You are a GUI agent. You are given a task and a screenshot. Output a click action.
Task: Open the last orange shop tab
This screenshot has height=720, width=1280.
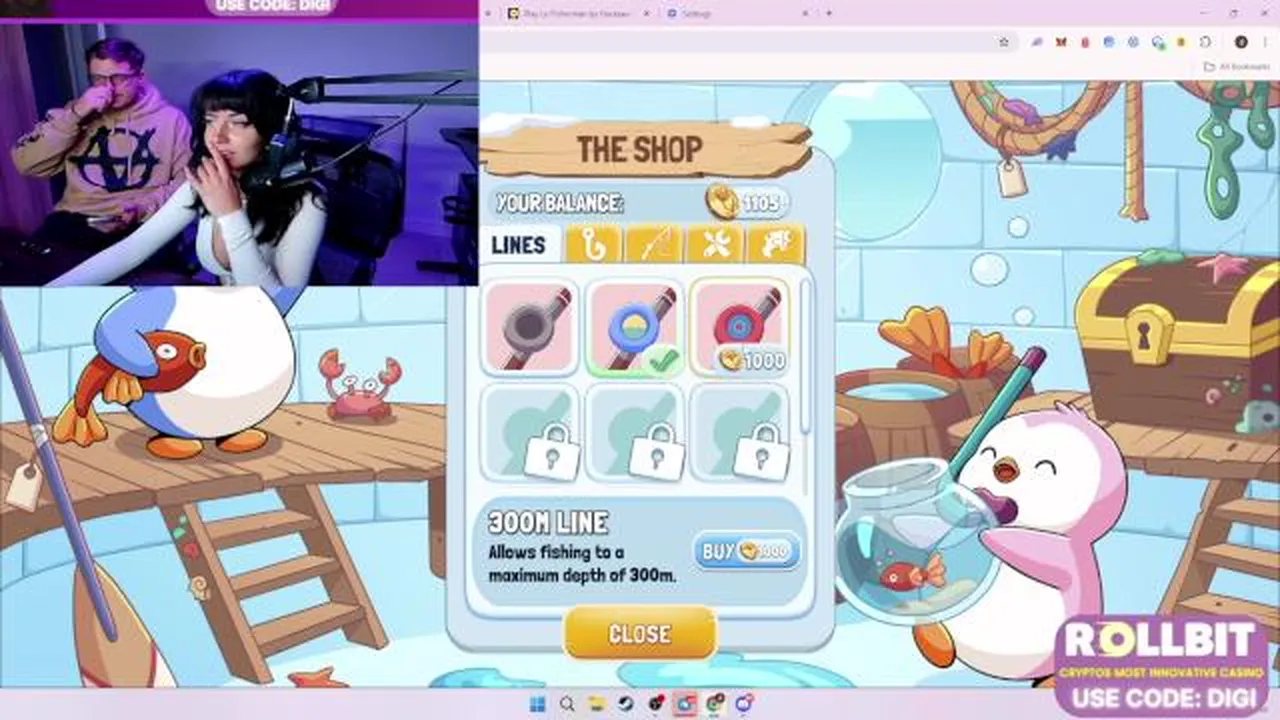click(776, 245)
